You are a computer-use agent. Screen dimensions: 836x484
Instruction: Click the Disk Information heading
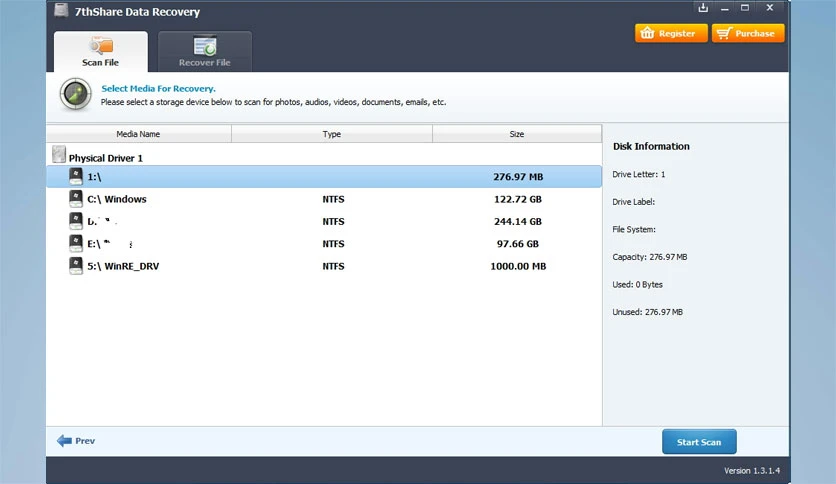pos(651,146)
